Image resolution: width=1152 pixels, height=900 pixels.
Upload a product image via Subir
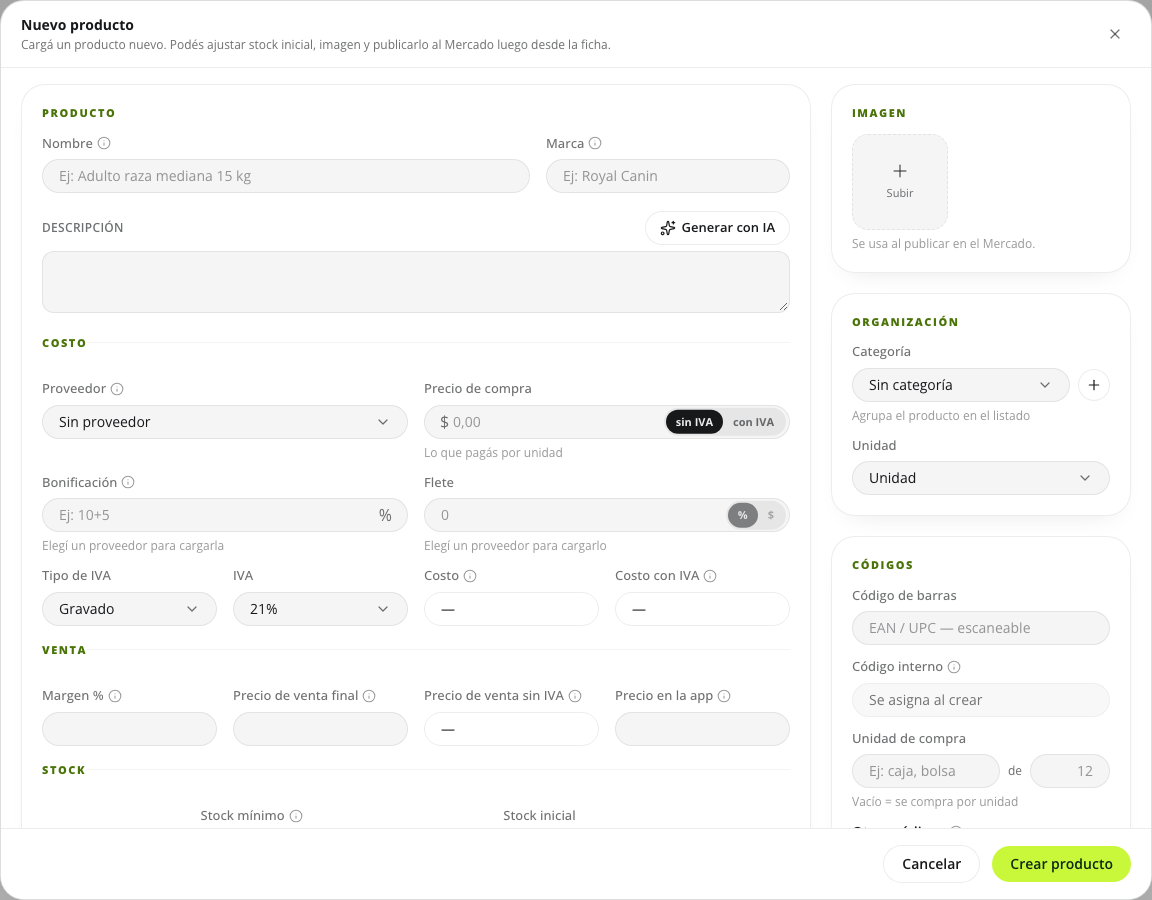coord(899,181)
